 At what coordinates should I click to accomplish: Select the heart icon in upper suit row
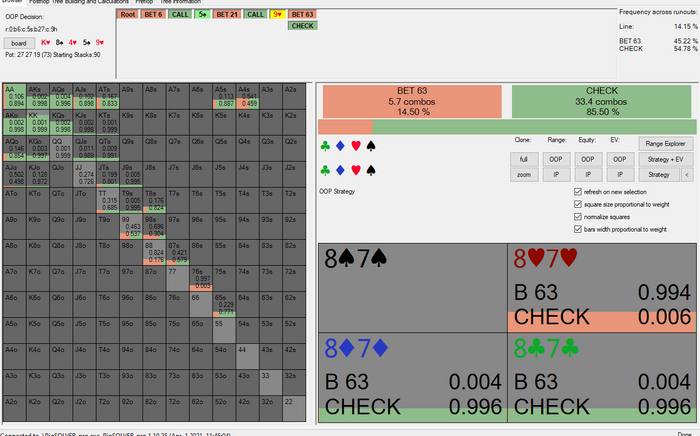point(356,146)
